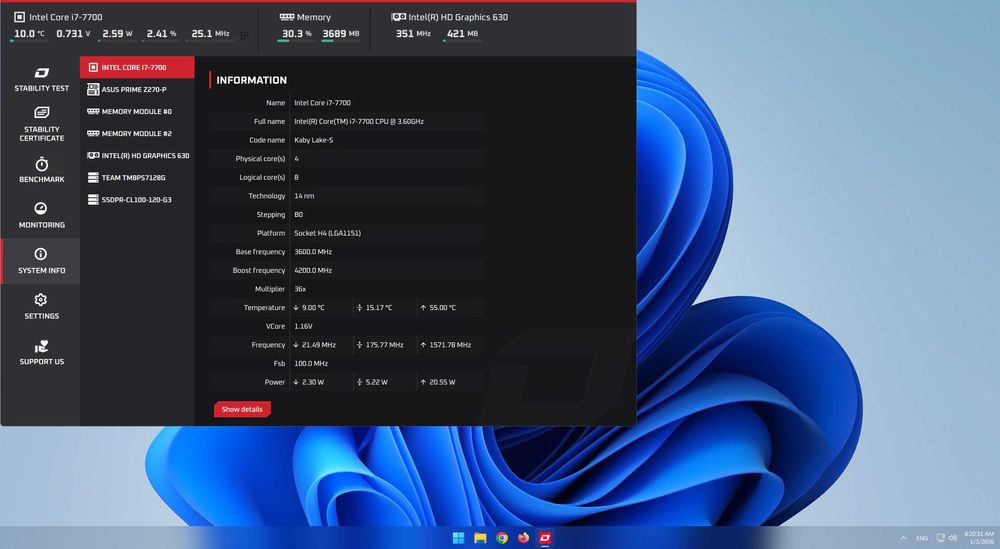Screen dimensions: 1000x549
Task: Click the minimum temperature 9.00 °C cell
Action: 309,307
